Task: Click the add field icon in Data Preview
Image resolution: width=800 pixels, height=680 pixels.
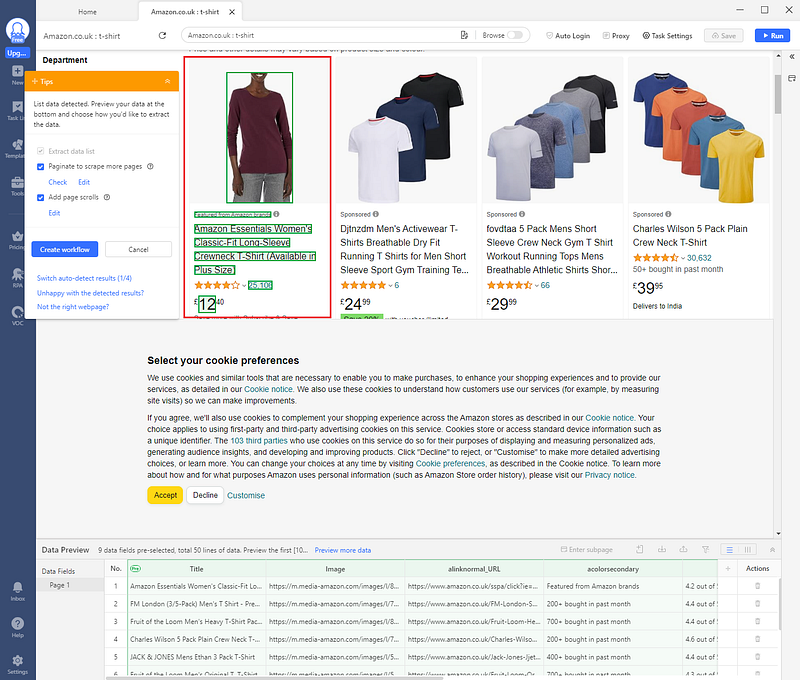Action: coord(640,549)
